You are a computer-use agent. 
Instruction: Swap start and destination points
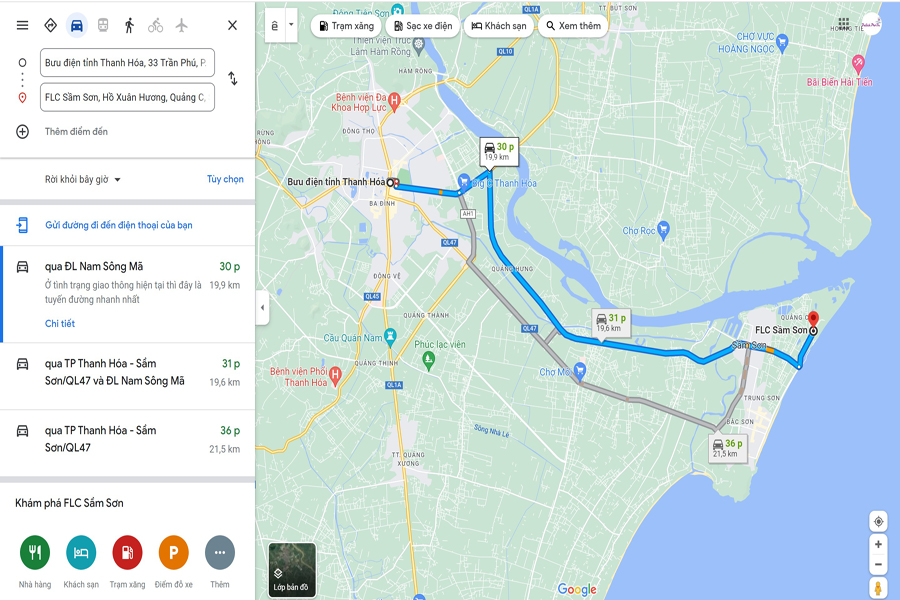tap(232, 78)
